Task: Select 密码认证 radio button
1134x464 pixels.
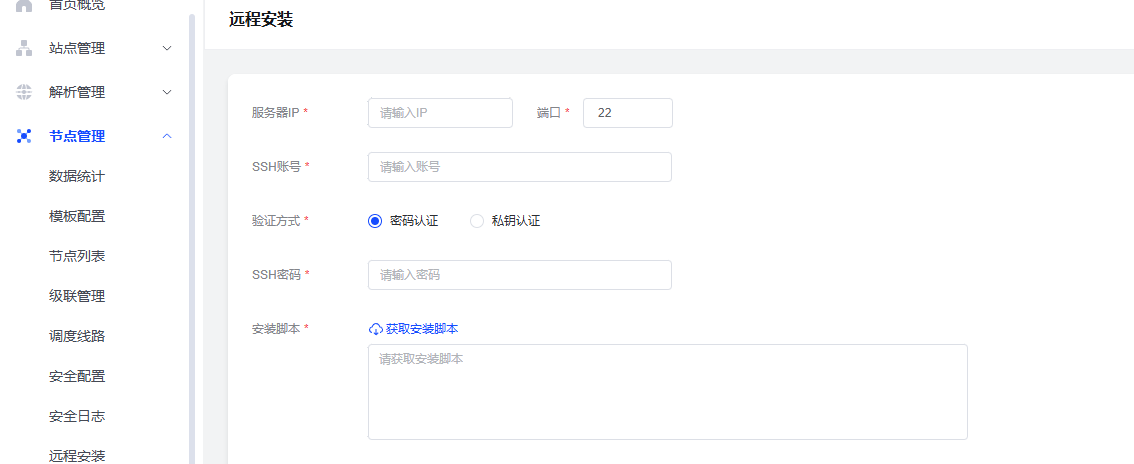Action: coord(375,221)
